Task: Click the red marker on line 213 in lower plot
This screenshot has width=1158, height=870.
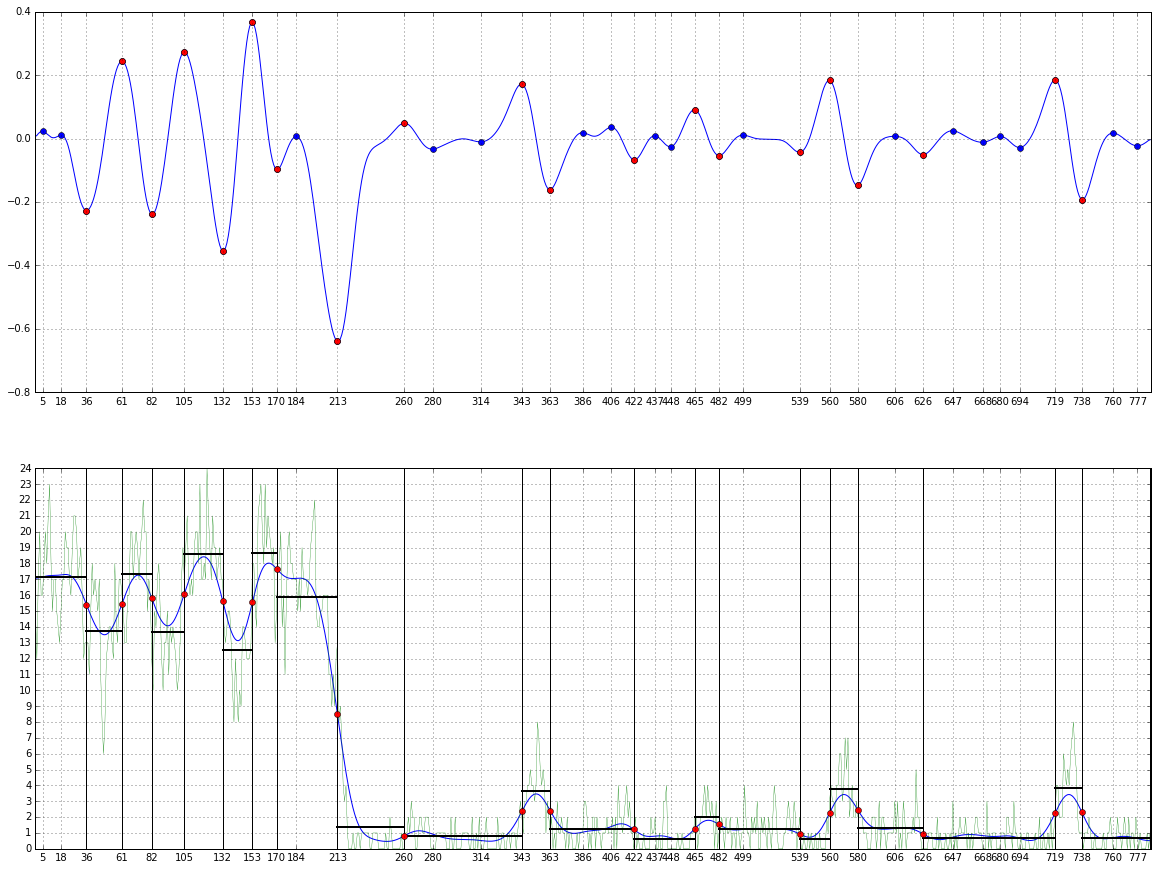Action: coord(338,714)
